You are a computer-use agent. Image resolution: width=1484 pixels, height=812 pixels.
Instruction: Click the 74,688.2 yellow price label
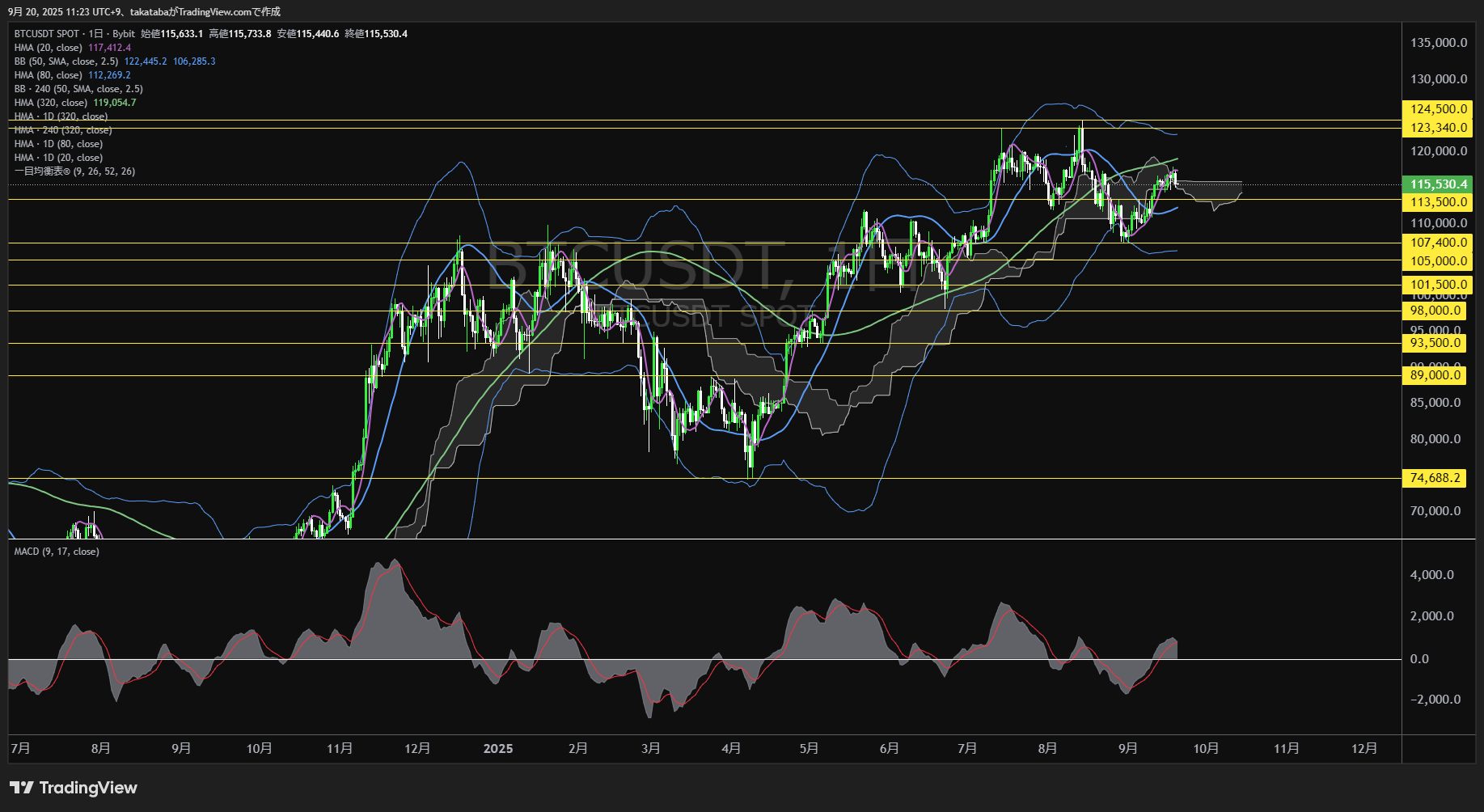(x=1434, y=478)
